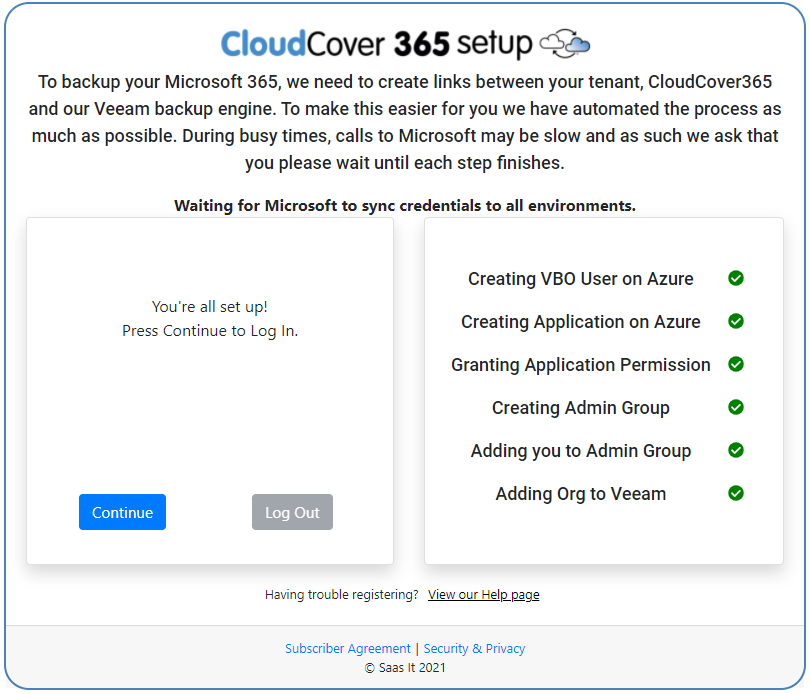Click the '© Saas It 2021' copyright text
The image size is (810, 694).
405,668
